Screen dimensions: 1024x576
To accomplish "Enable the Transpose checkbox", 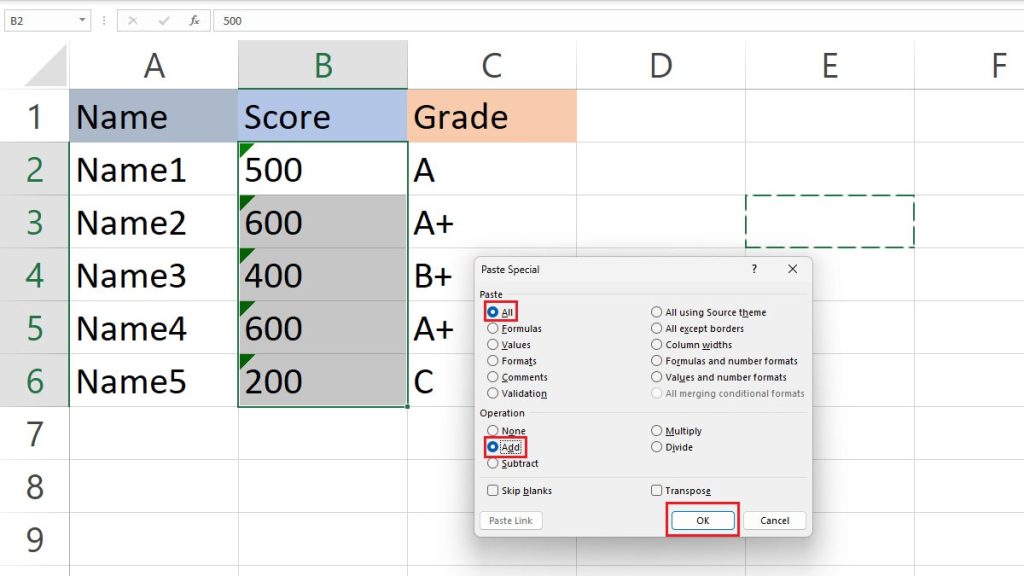I will (x=655, y=490).
